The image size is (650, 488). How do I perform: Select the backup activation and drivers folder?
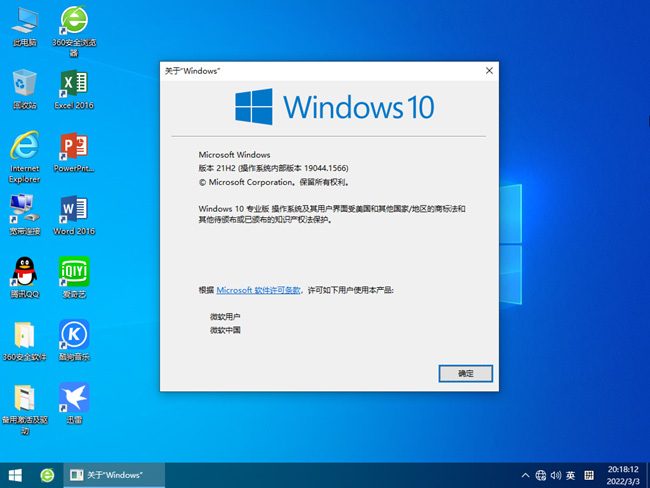click(25, 409)
